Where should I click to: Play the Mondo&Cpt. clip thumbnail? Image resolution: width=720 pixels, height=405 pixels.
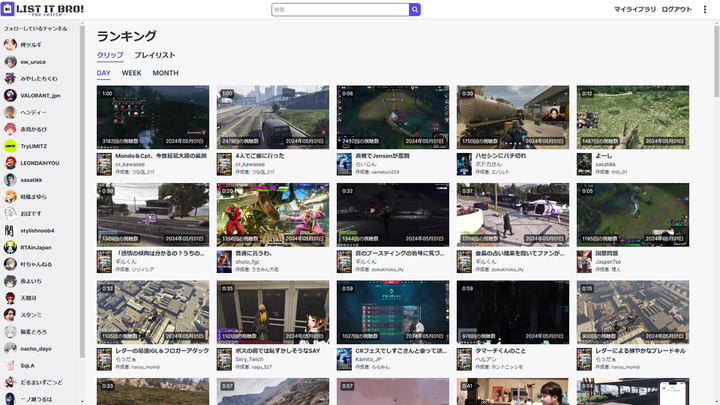pyautogui.click(x=153, y=117)
